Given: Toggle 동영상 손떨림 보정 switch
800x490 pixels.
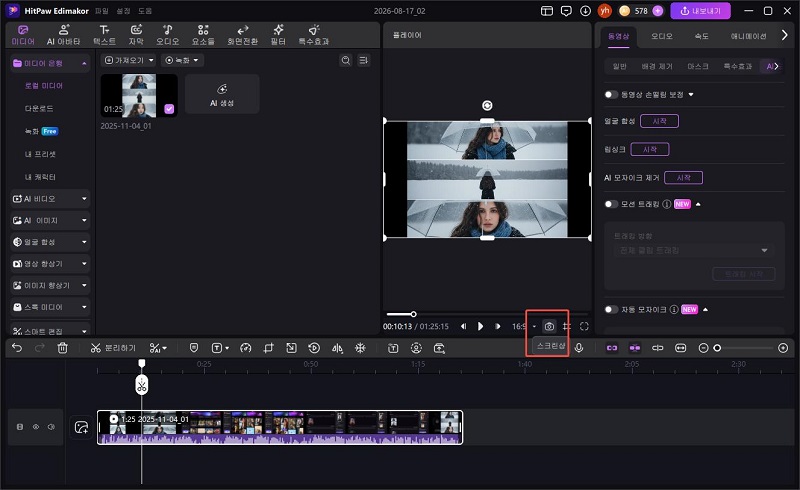Looking at the screenshot, I should click(611, 94).
